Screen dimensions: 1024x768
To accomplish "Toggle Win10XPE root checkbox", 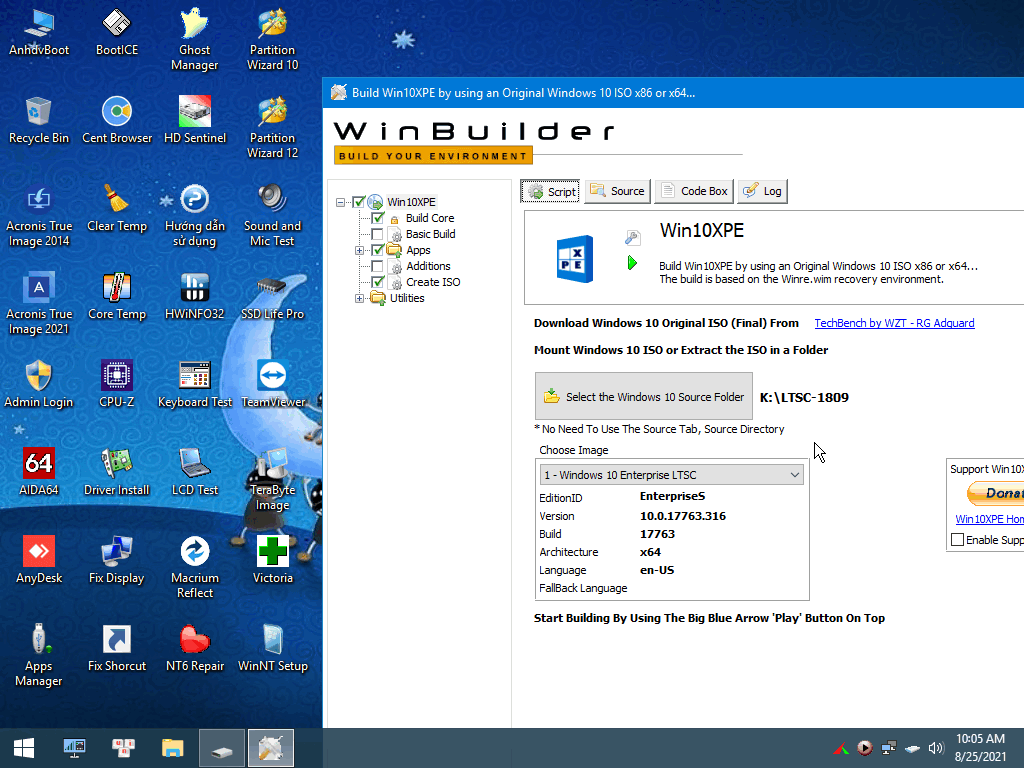I will click(x=359, y=202).
